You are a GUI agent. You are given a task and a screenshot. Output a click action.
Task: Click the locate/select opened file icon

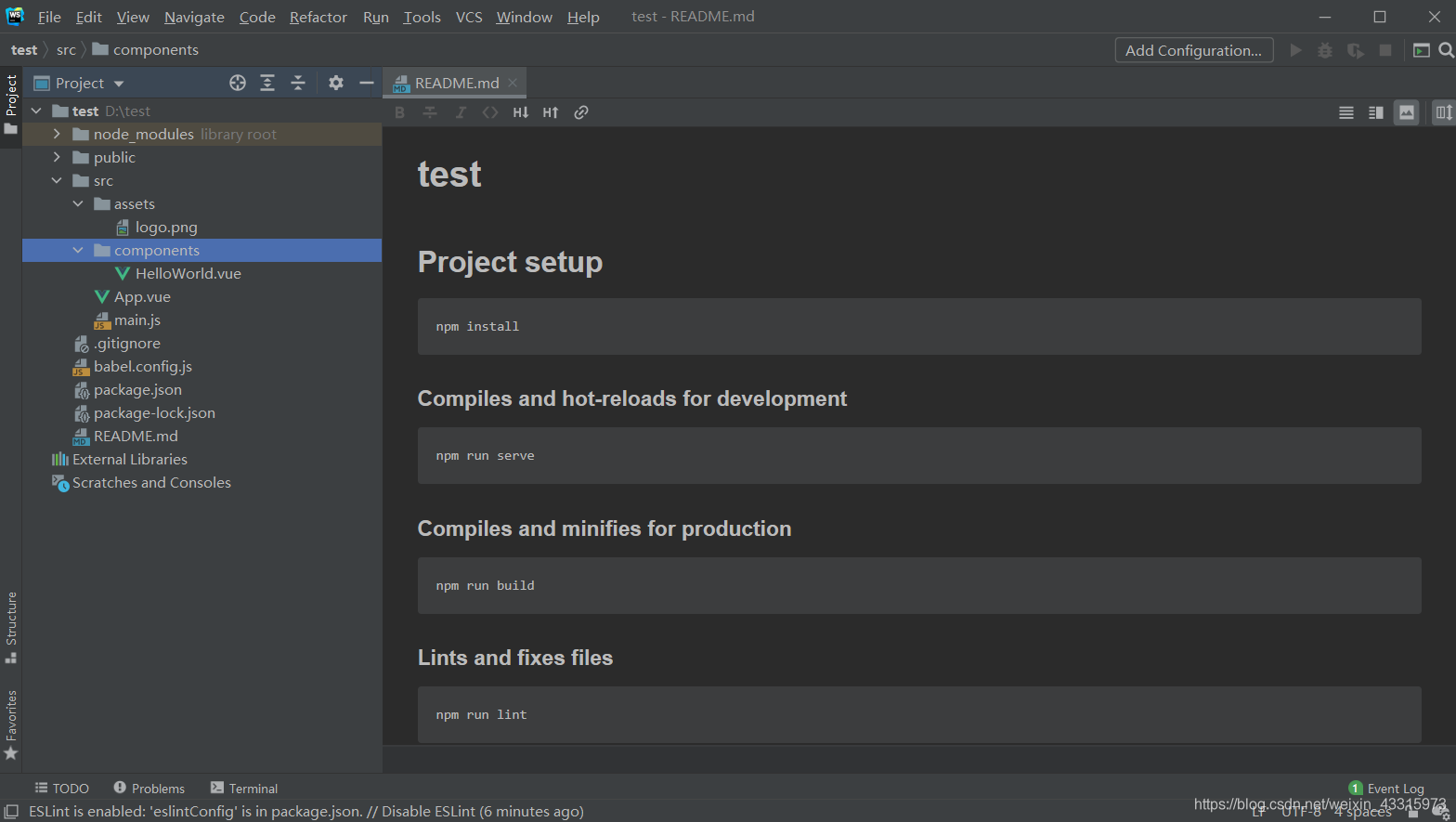238,83
